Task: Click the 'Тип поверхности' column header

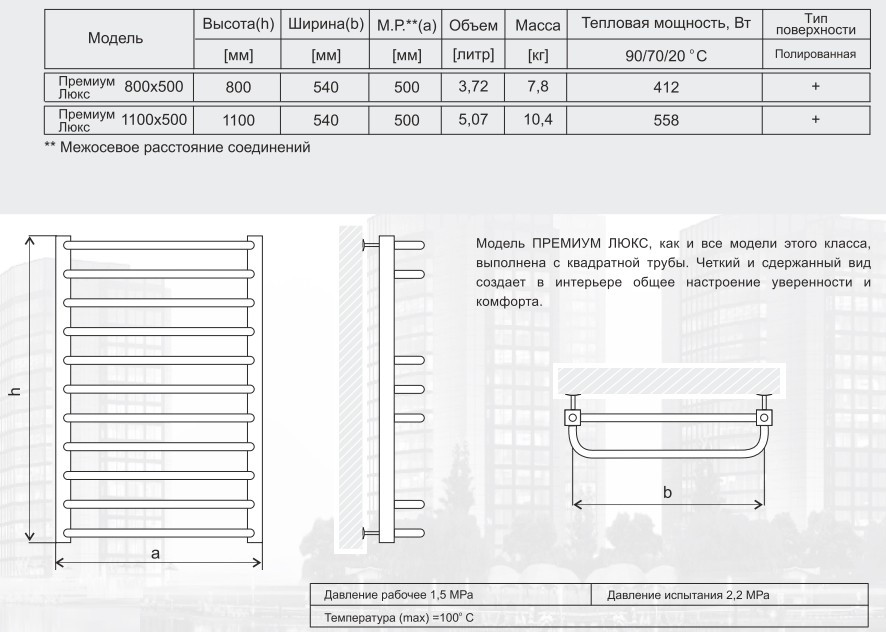Action: pyautogui.click(x=815, y=23)
